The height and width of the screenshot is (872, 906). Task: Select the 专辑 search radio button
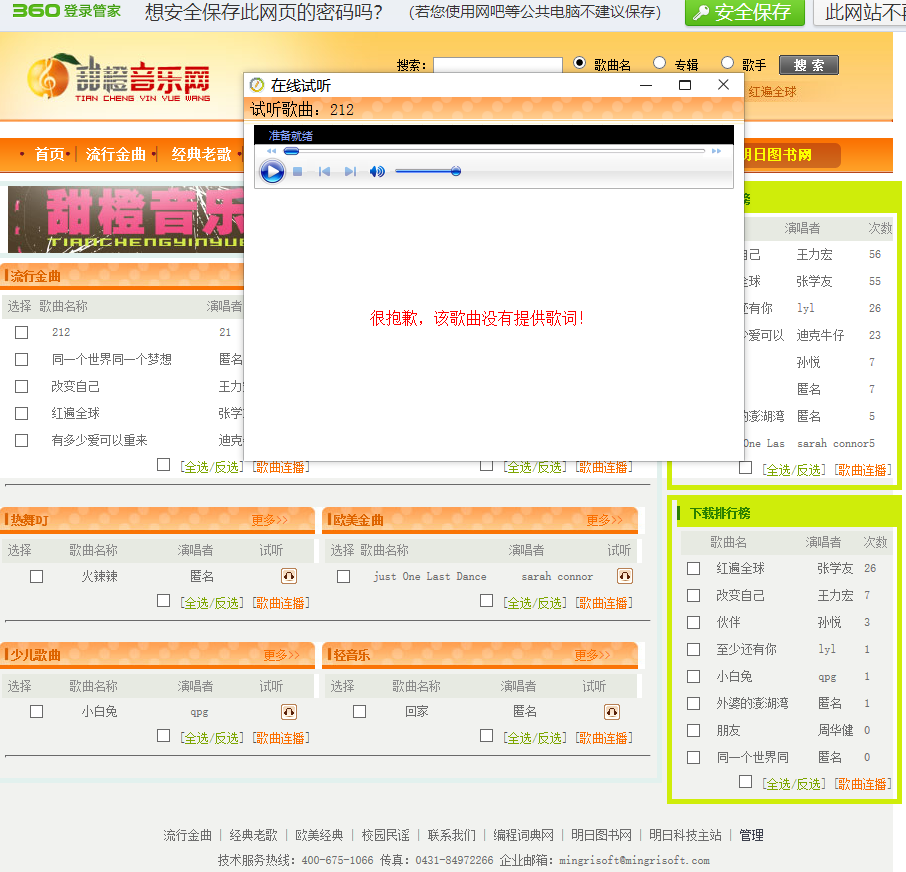(659, 63)
